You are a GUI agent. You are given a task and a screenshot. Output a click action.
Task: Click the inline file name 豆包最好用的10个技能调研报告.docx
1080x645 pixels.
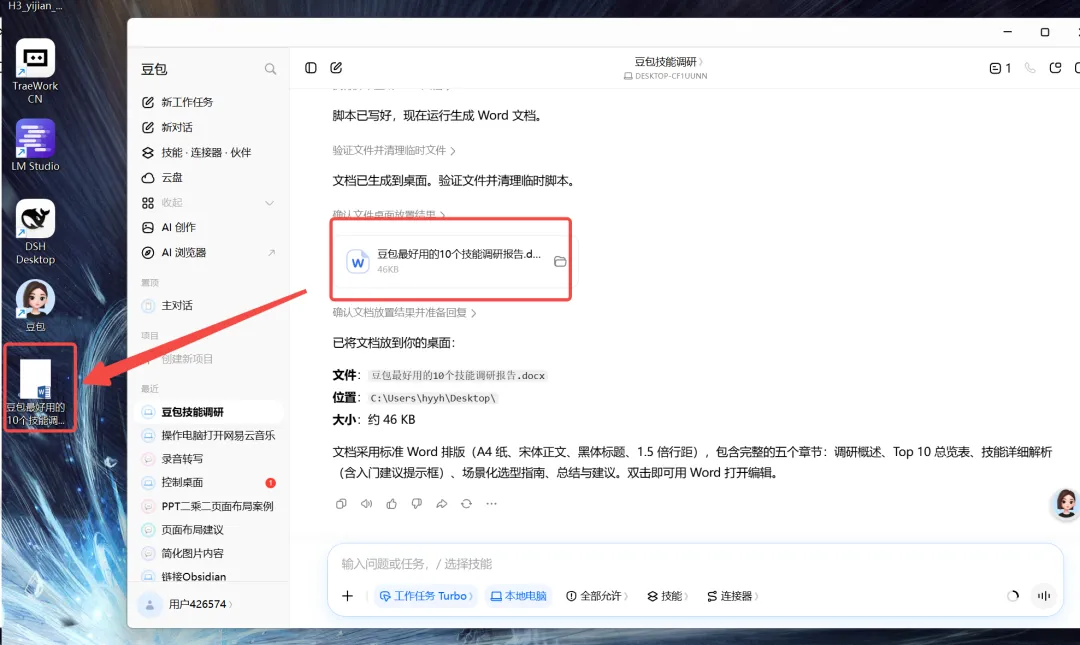point(458,376)
